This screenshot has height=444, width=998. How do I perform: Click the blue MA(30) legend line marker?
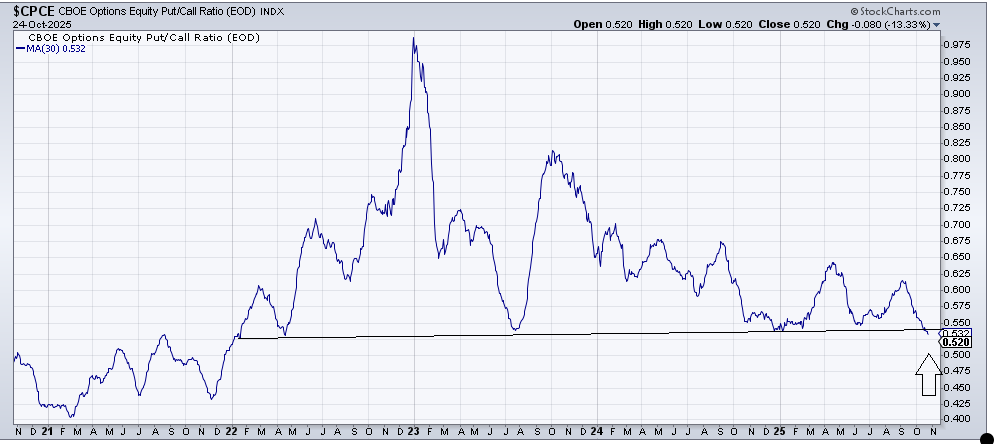pos(21,49)
